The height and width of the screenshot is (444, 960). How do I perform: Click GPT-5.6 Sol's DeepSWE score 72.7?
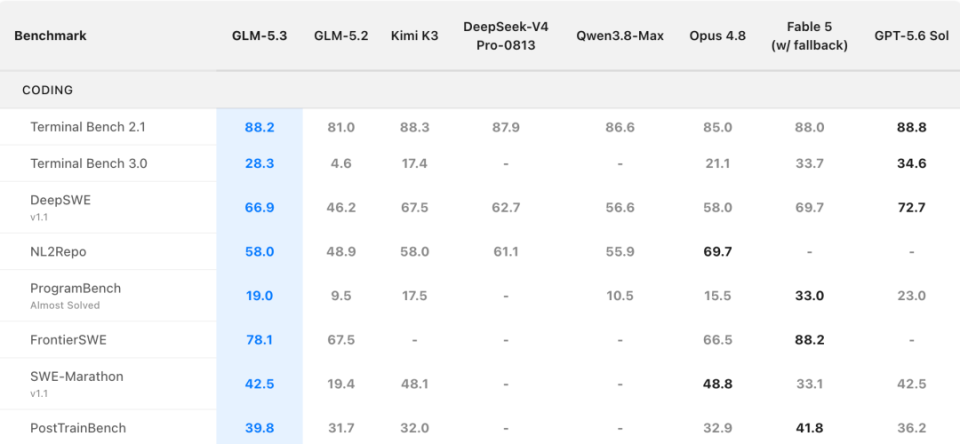[912, 208]
